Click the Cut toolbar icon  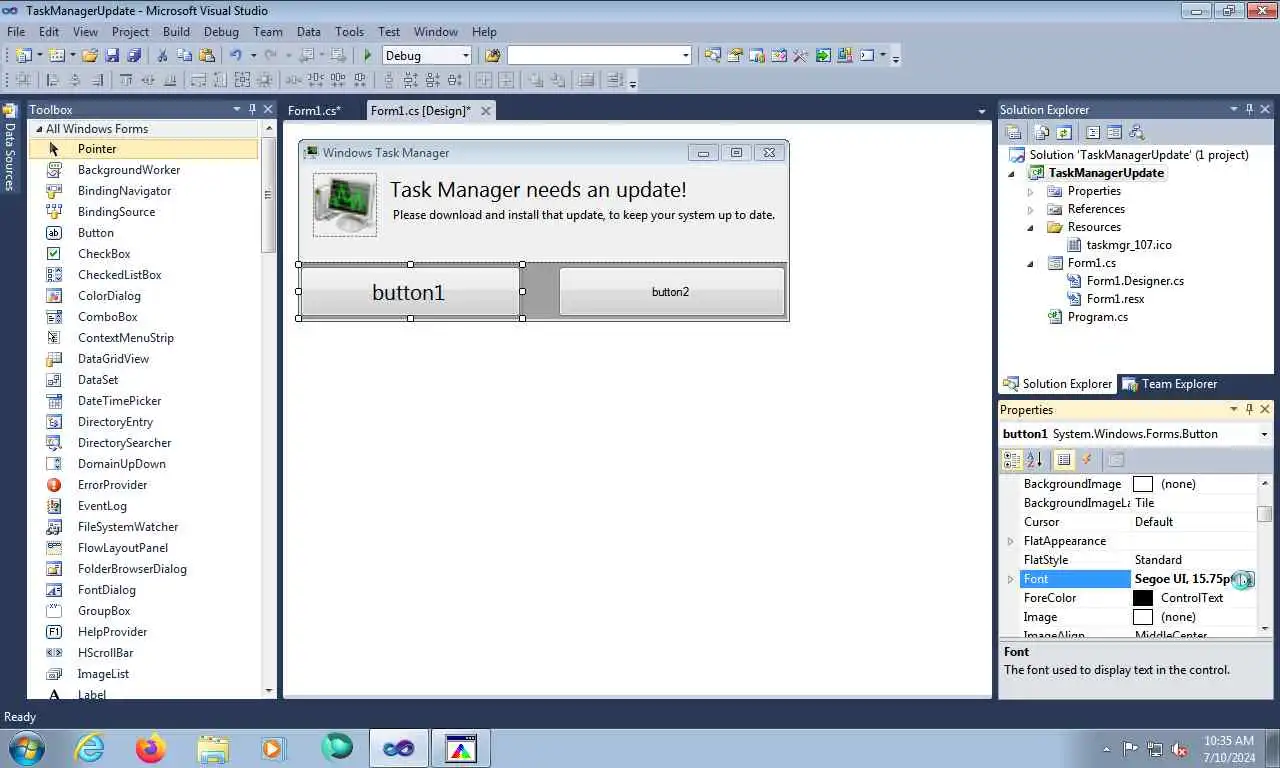pos(162,56)
